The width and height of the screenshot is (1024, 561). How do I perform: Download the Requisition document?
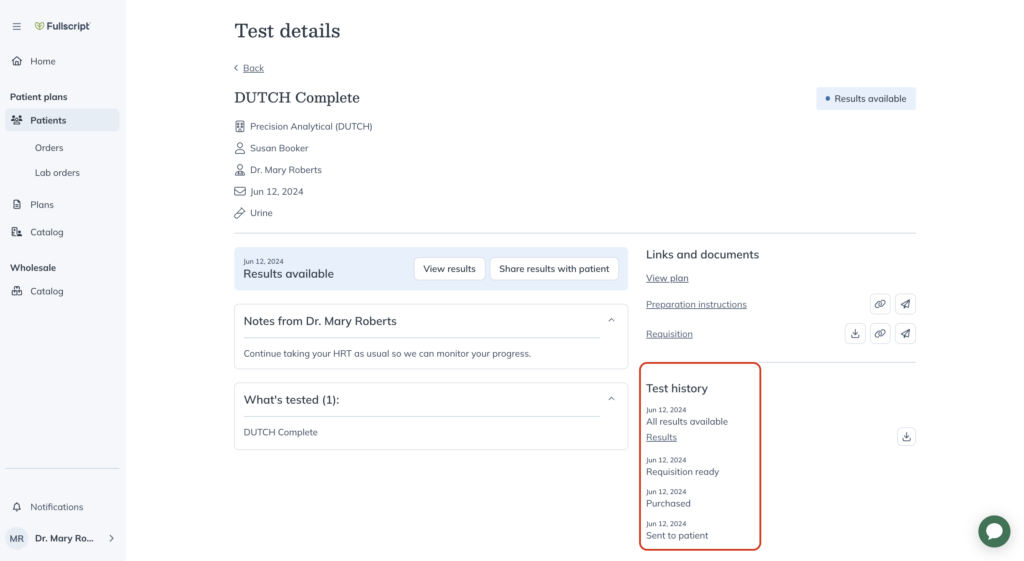click(x=855, y=334)
